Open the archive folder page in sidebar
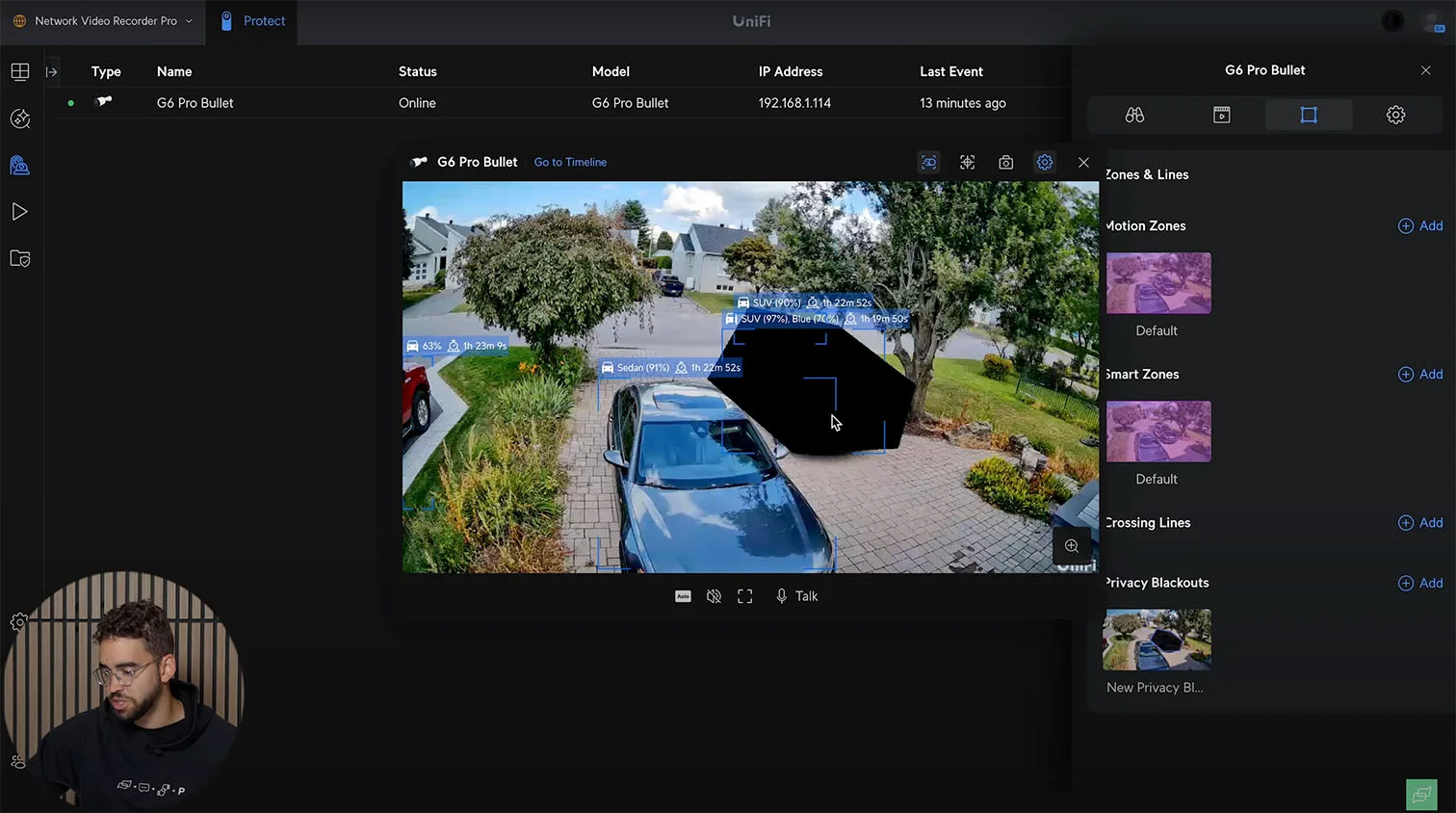This screenshot has width=1456, height=813. [20, 258]
